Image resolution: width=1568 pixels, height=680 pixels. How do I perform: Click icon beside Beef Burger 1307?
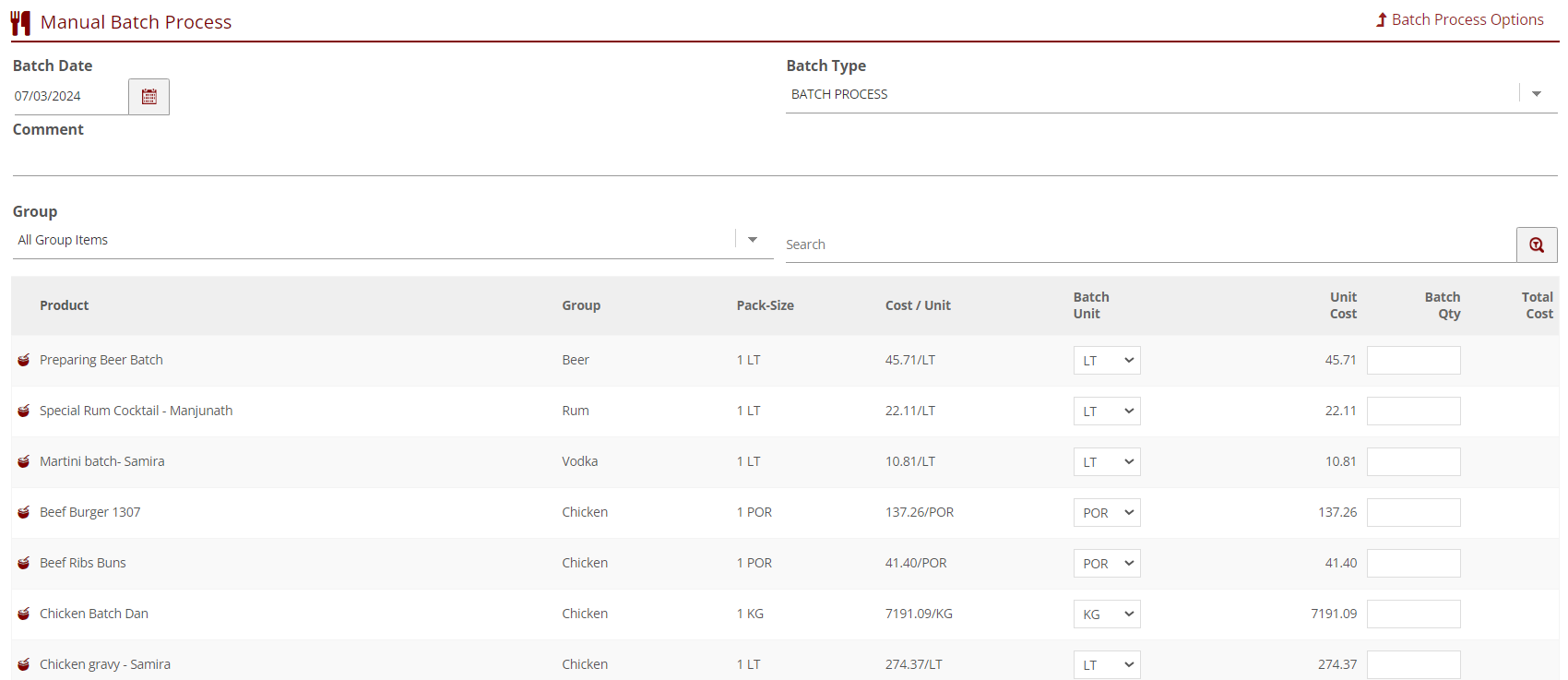[24, 513]
